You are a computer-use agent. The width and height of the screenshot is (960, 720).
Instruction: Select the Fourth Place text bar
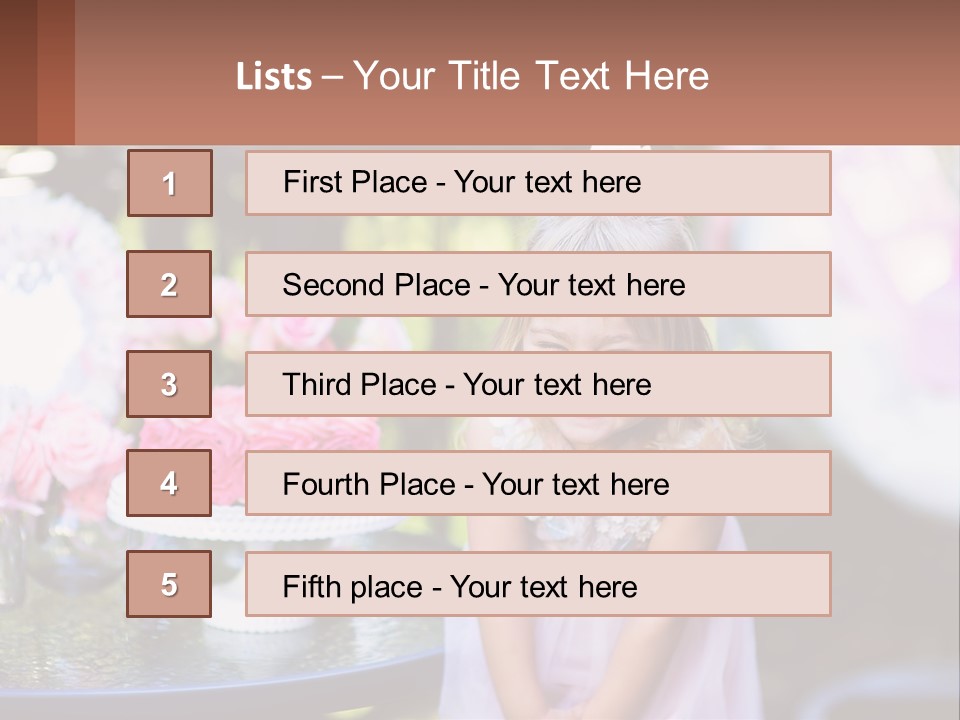point(538,483)
